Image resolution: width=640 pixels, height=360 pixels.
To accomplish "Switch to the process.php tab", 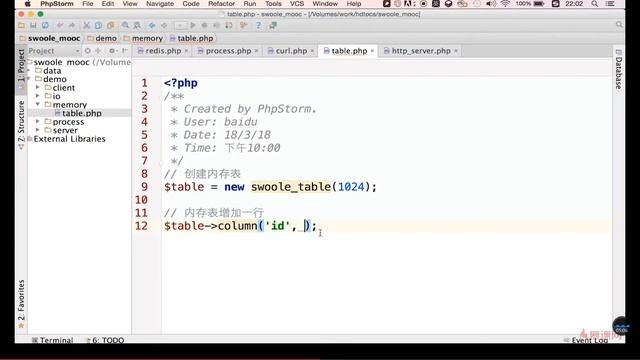I will pos(228,51).
